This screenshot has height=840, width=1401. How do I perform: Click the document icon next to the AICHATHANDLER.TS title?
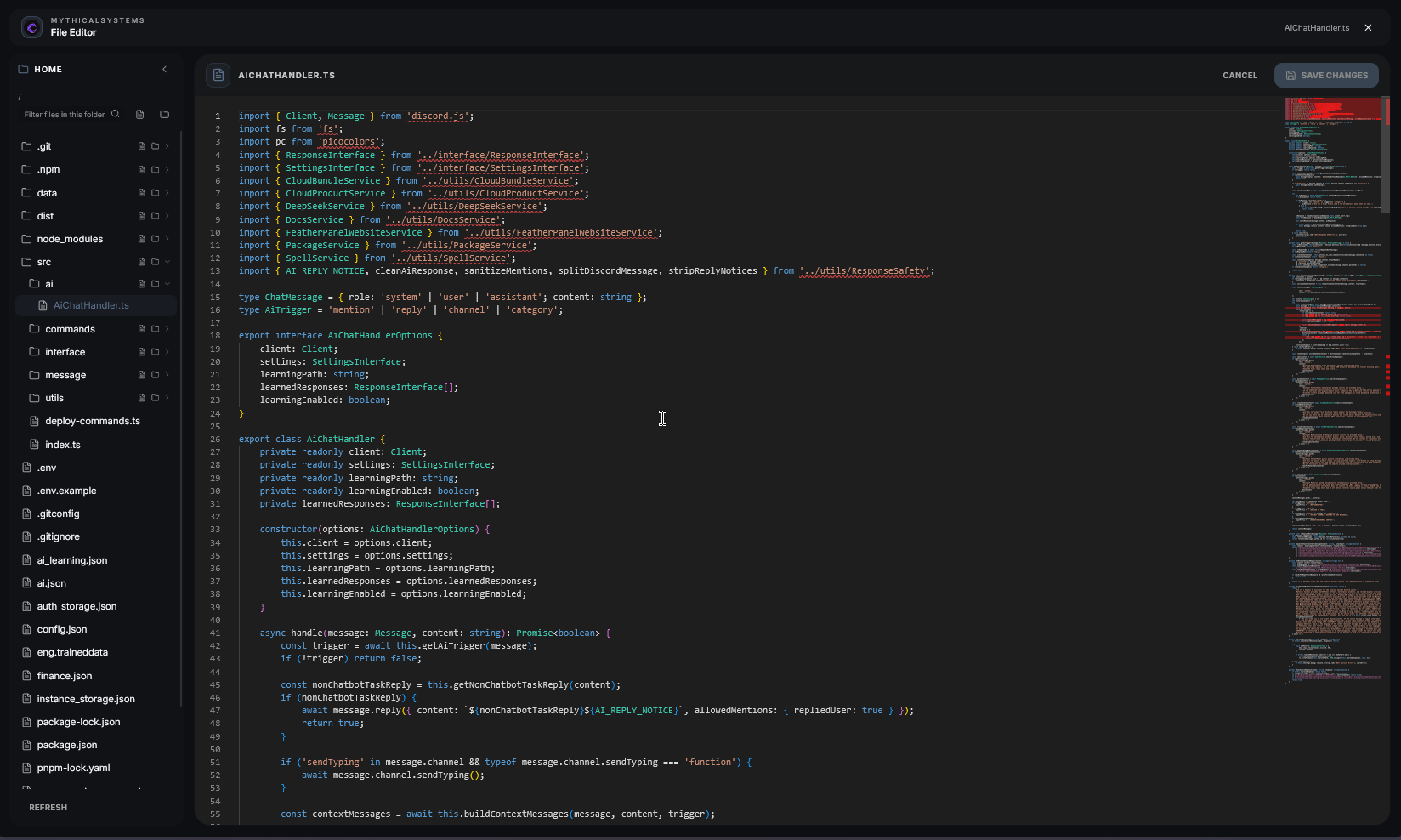pyautogui.click(x=218, y=75)
